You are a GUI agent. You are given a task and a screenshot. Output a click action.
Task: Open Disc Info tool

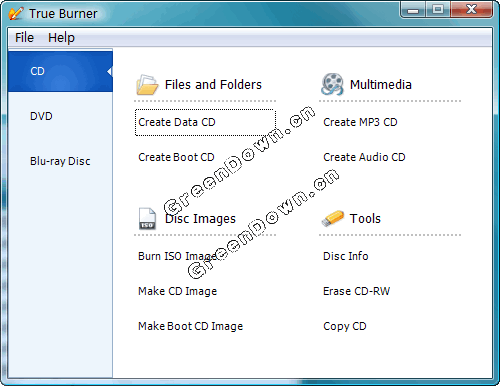[346, 256]
